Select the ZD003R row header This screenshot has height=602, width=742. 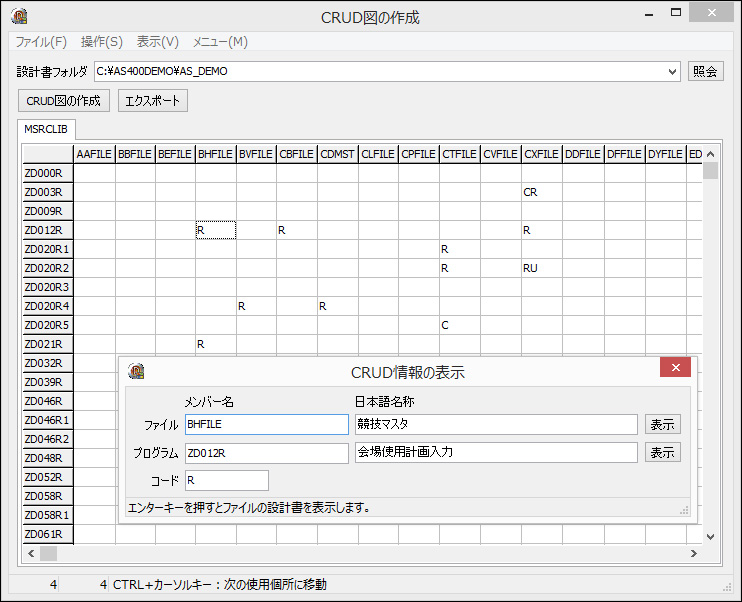tap(48, 192)
